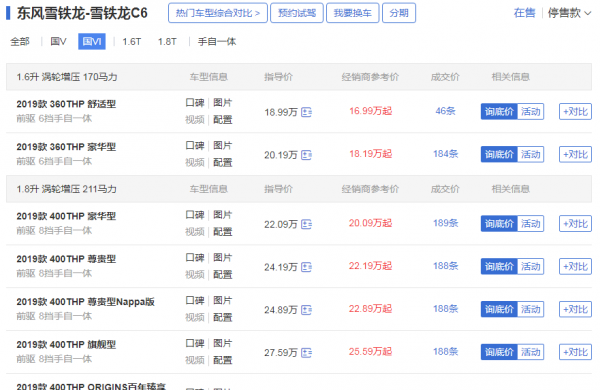600x390 pixels.
Task: Add 400THP 豪华型 to comparison
Action: (x=576, y=224)
